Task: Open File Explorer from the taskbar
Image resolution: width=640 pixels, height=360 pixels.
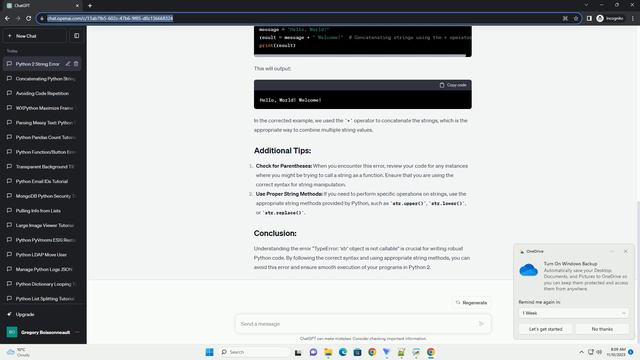Action: click(328, 352)
